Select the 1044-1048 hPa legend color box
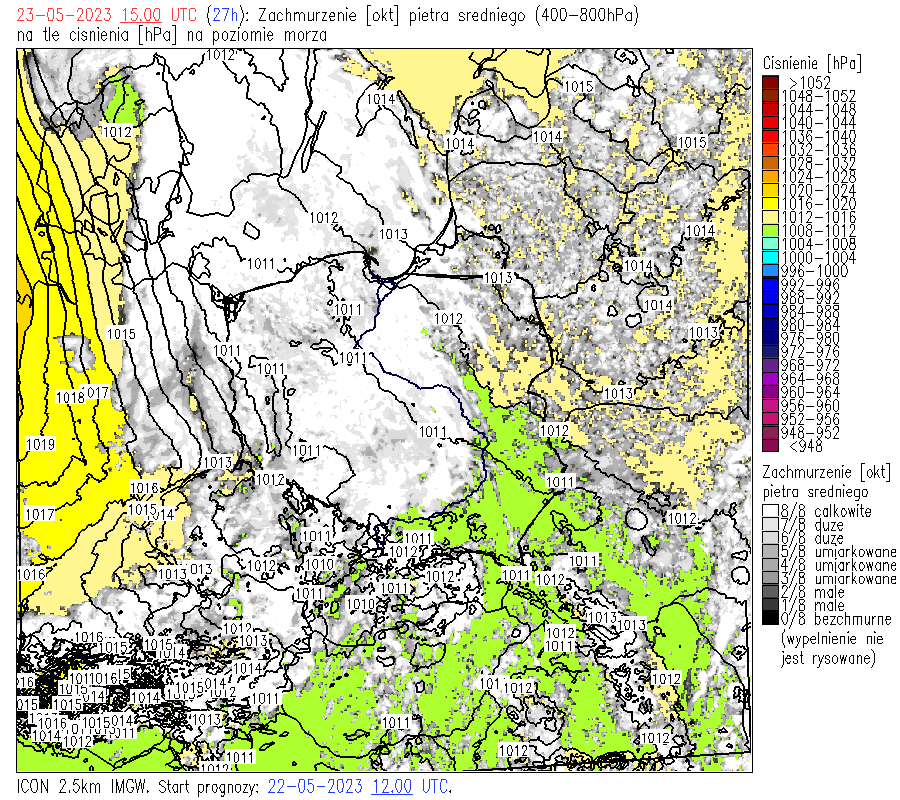The image size is (900, 800). pos(770,109)
